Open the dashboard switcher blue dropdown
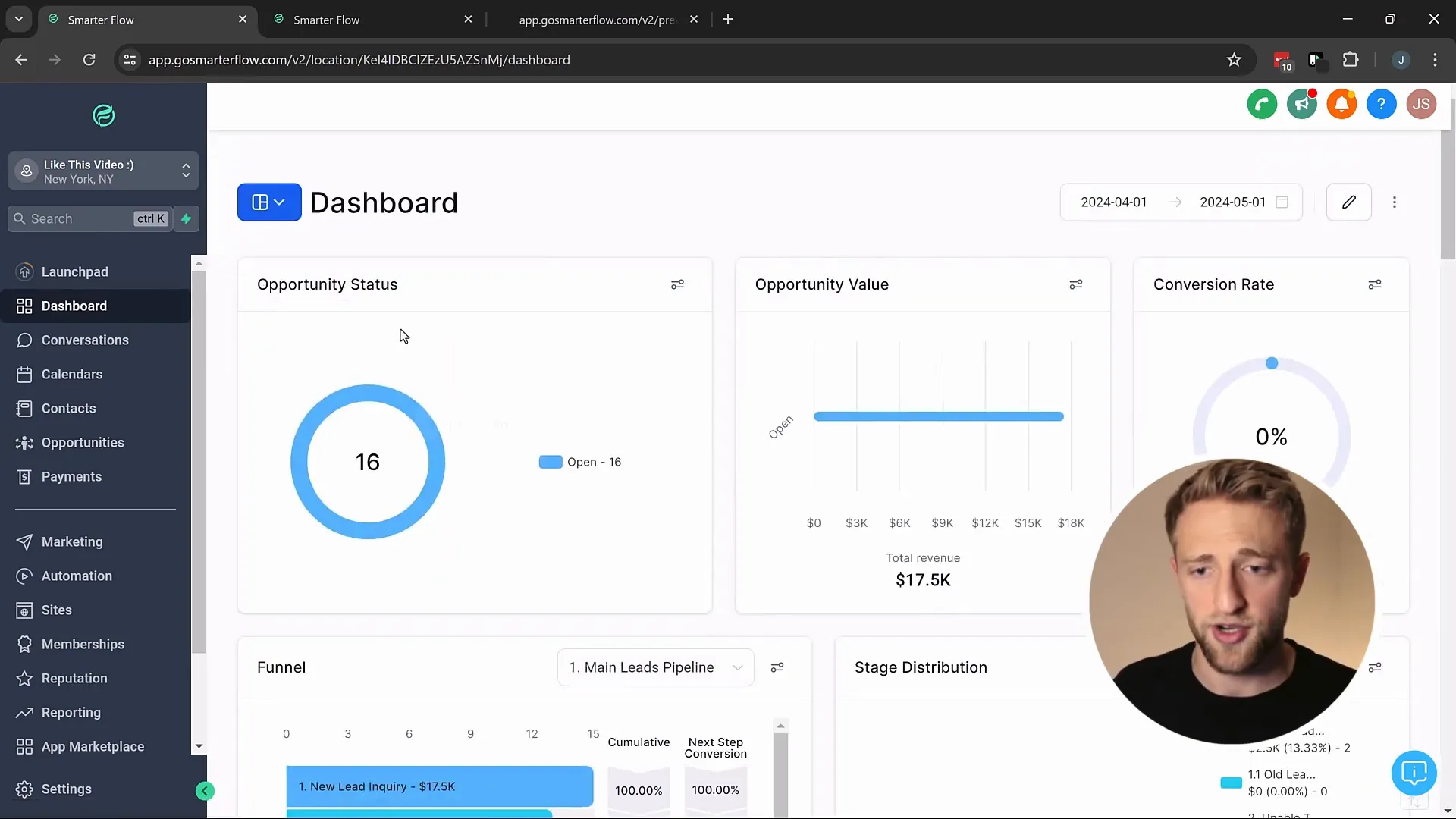Screen dimensions: 1456x819 point(269,202)
